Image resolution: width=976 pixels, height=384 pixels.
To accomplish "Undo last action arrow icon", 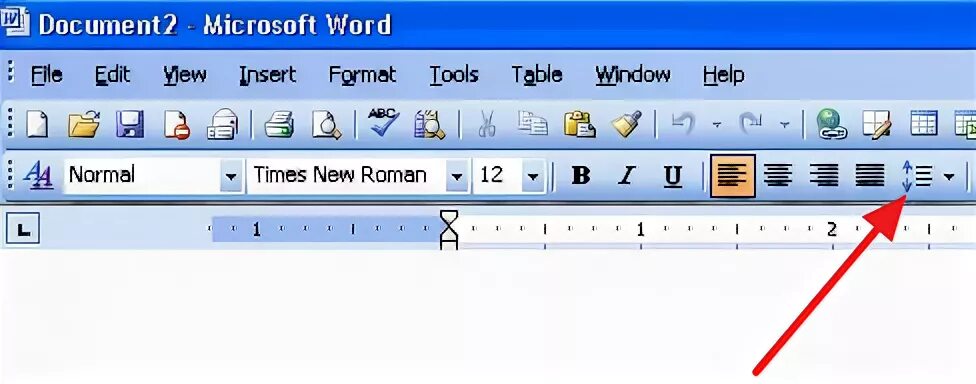I will [x=683, y=123].
